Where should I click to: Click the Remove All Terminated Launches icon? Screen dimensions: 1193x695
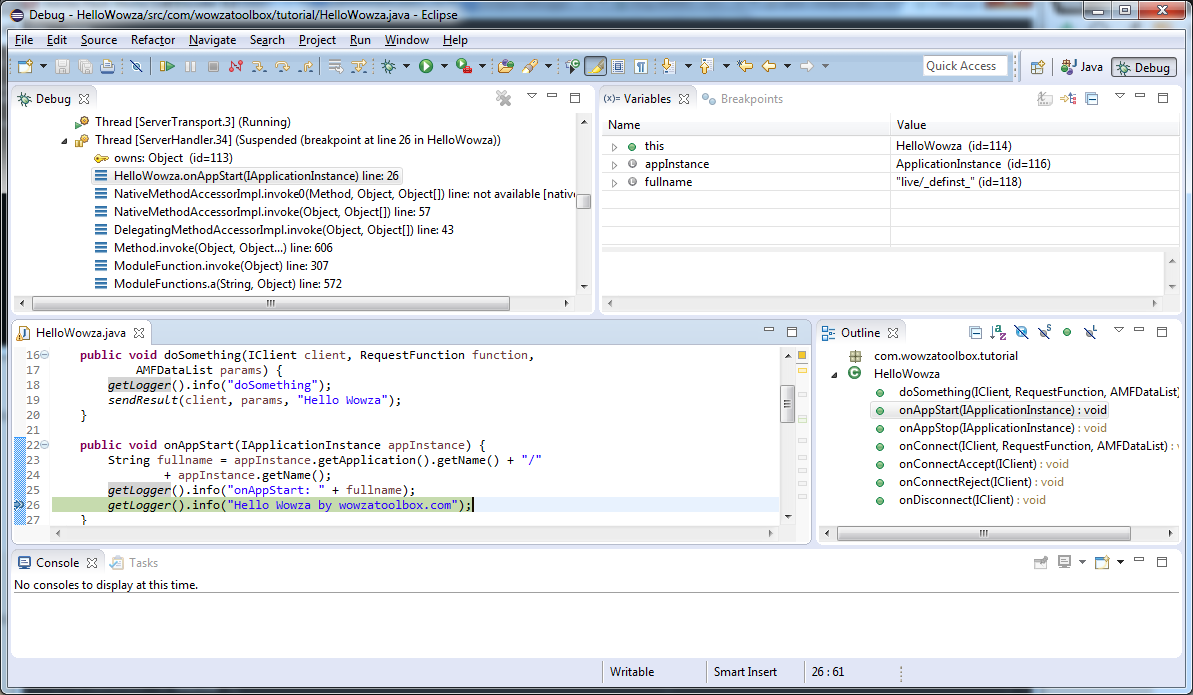(x=503, y=97)
